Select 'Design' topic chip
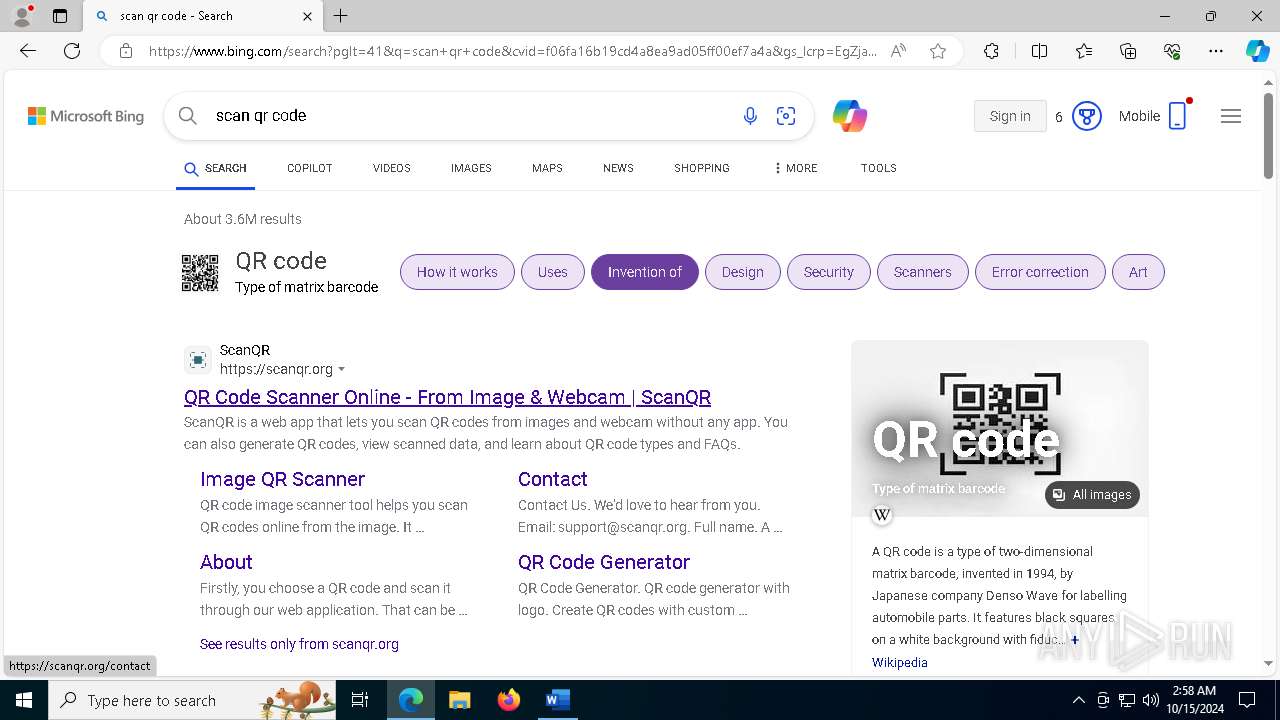 743,272
